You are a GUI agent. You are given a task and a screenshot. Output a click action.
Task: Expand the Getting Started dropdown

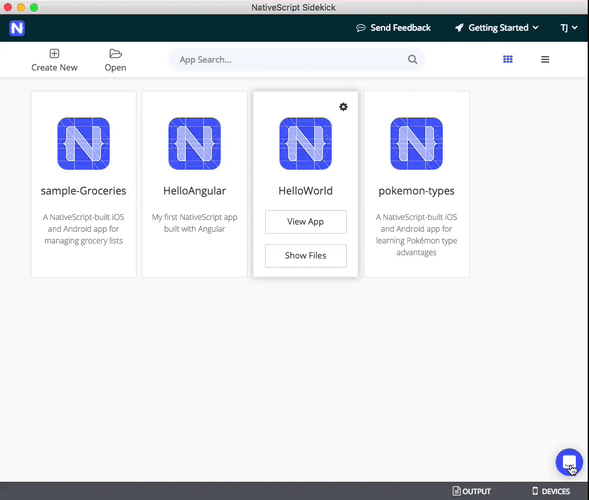[x=497, y=28]
